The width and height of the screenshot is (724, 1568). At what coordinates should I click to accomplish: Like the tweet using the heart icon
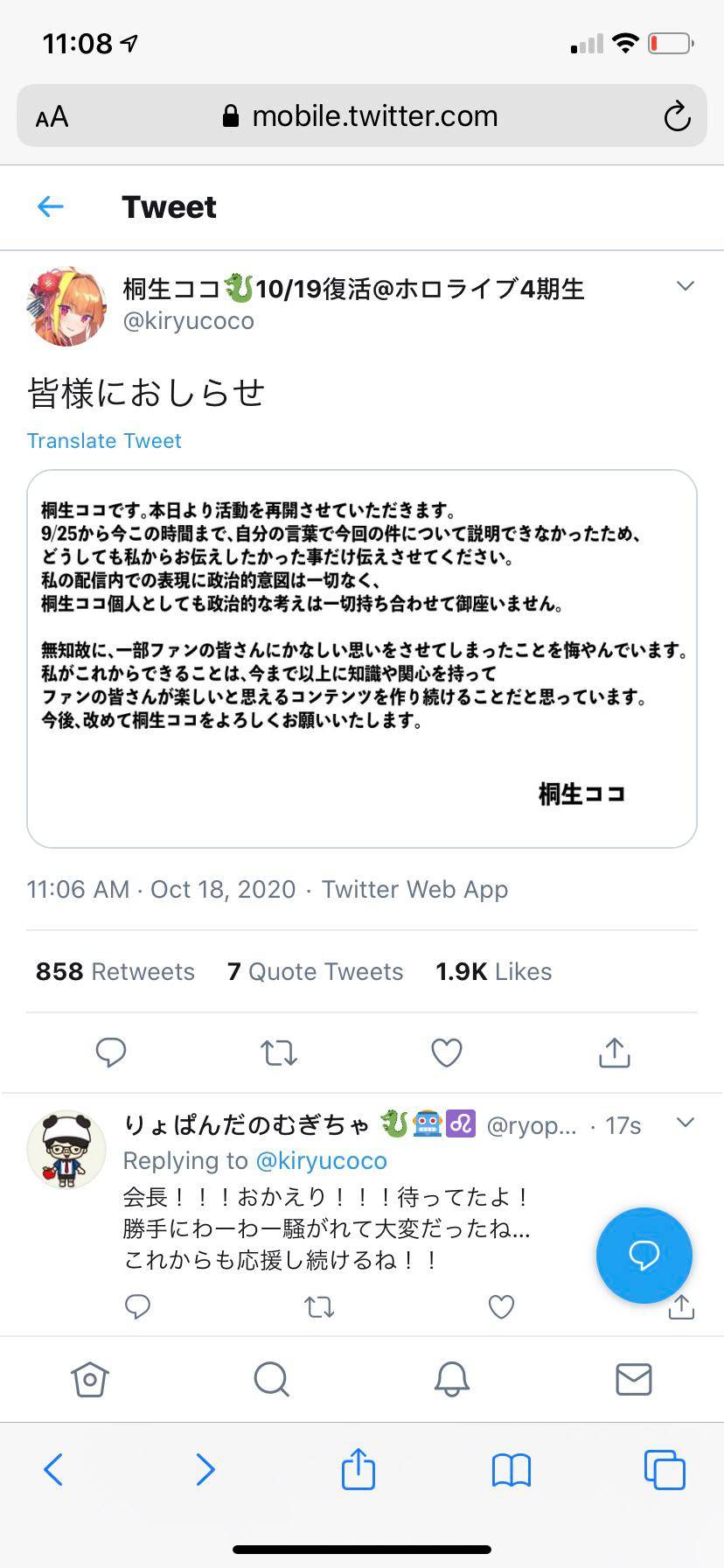[446, 1053]
